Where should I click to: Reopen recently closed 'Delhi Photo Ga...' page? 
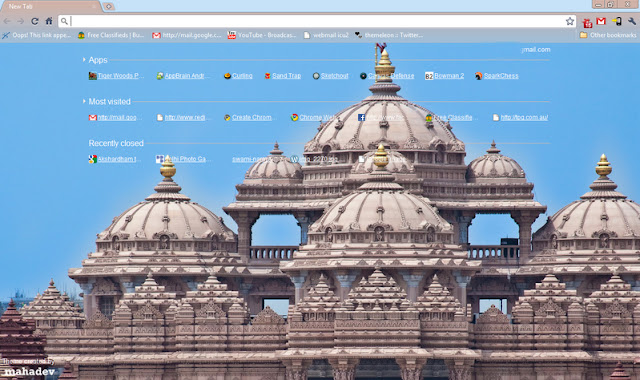[x=184, y=159]
